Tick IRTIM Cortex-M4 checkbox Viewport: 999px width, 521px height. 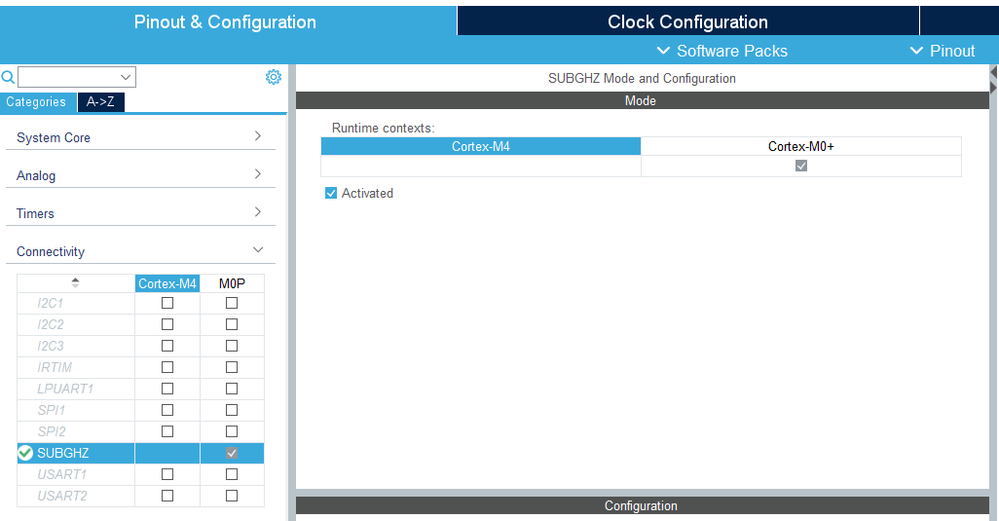pyautogui.click(x=167, y=367)
